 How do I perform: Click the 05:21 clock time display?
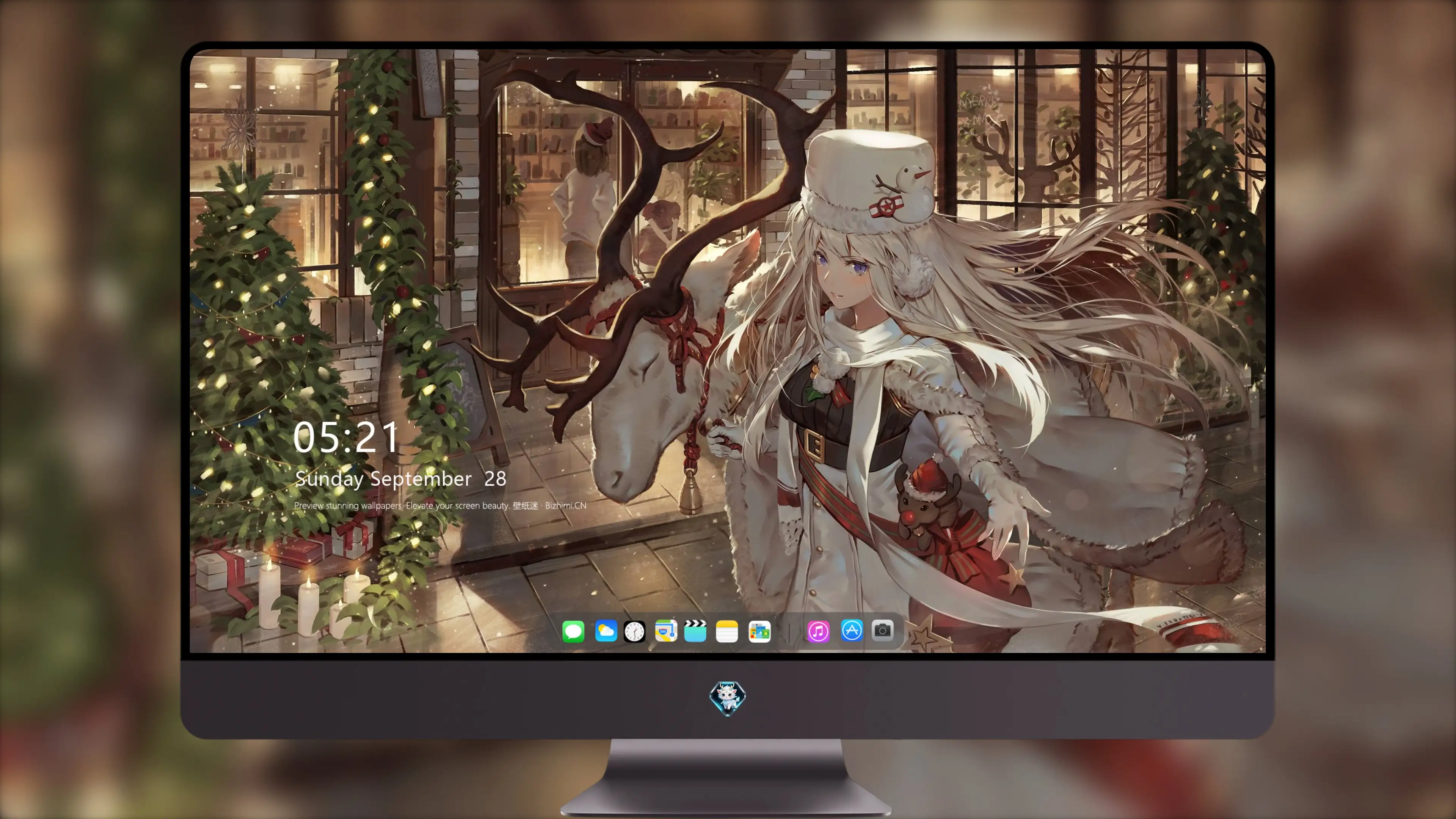click(x=346, y=438)
